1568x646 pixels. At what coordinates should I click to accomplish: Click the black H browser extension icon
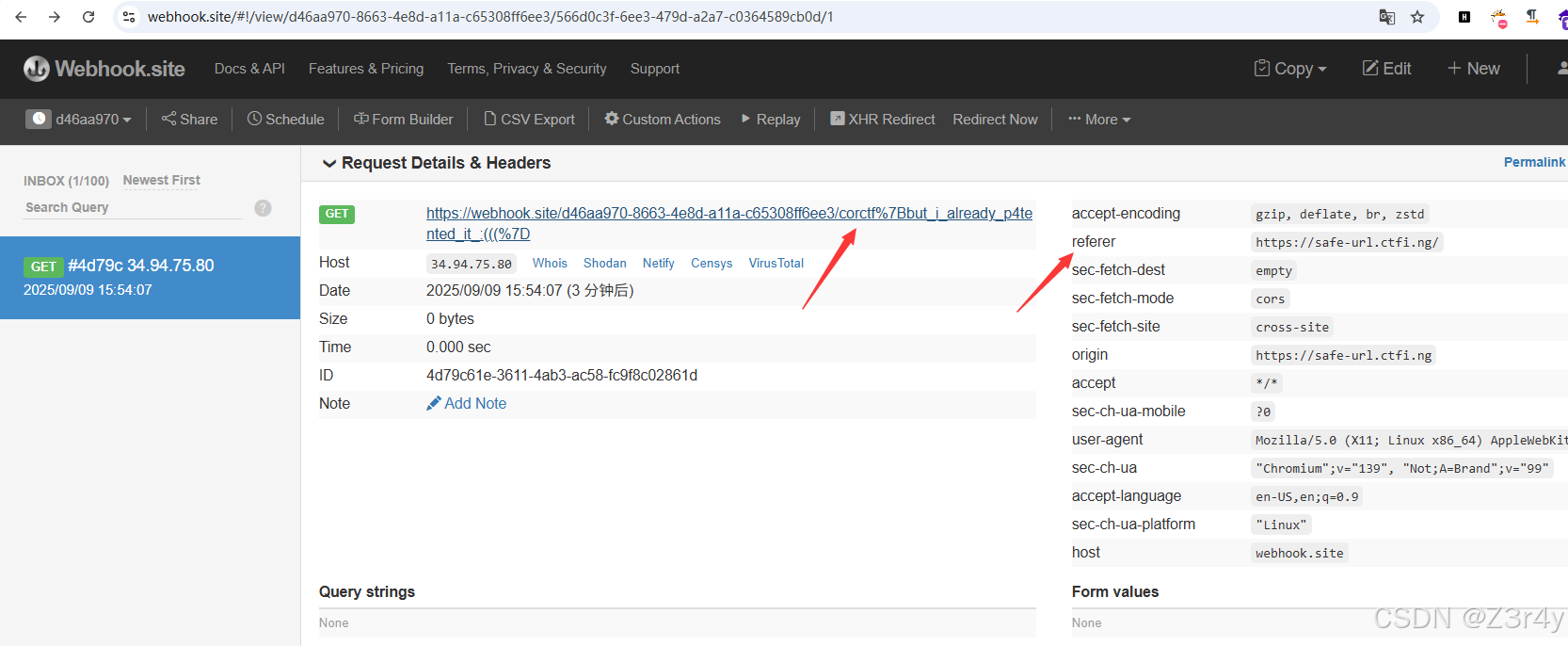coord(1464,17)
